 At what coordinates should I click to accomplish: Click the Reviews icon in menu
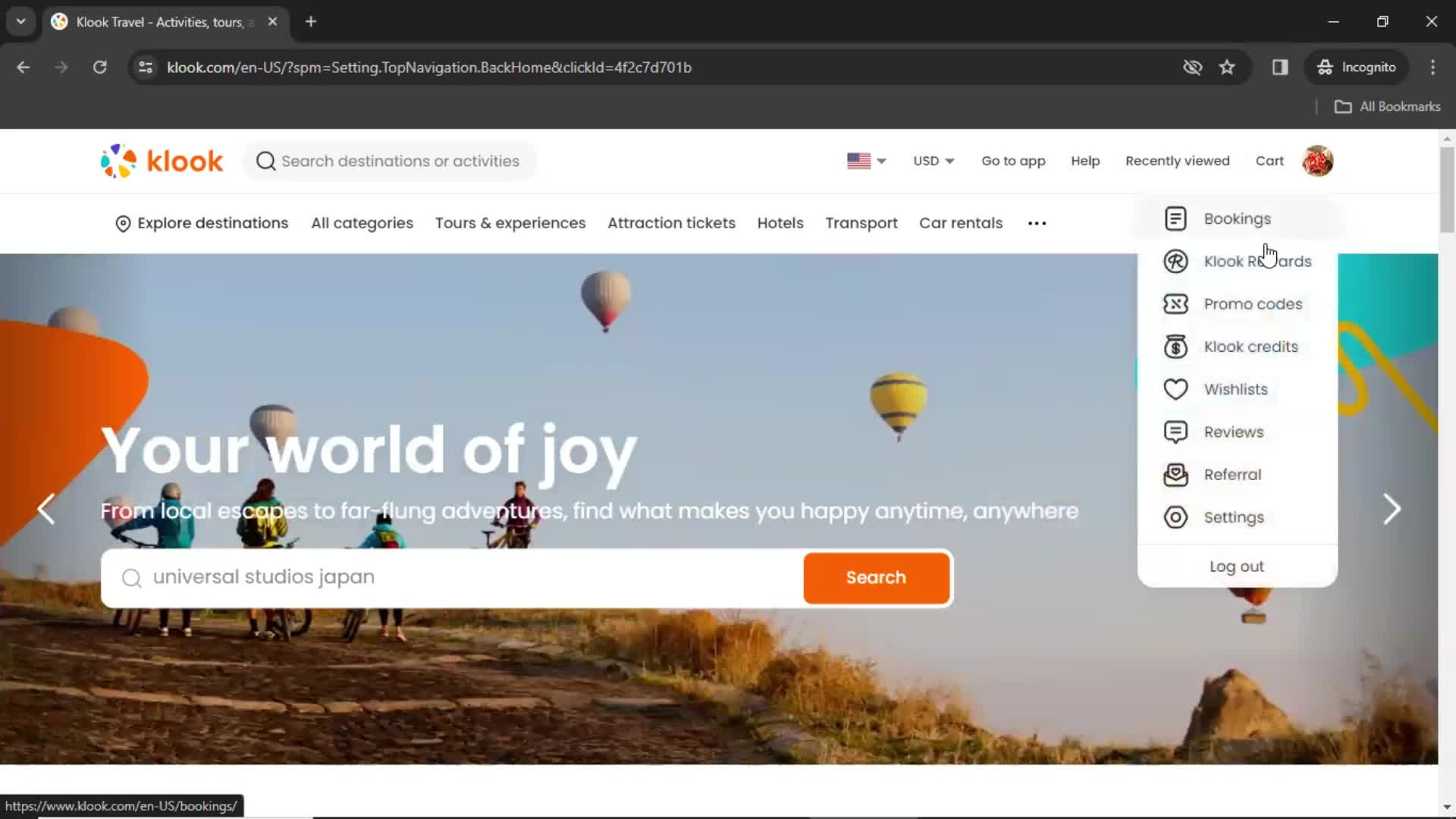(x=1176, y=432)
